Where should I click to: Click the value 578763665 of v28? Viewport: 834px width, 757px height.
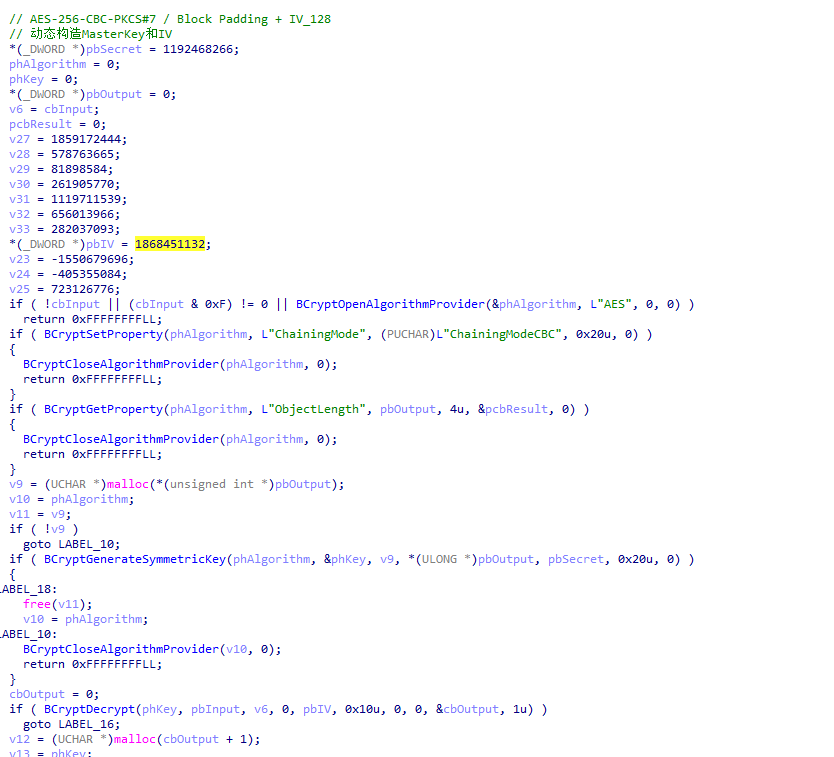(82, 154)
